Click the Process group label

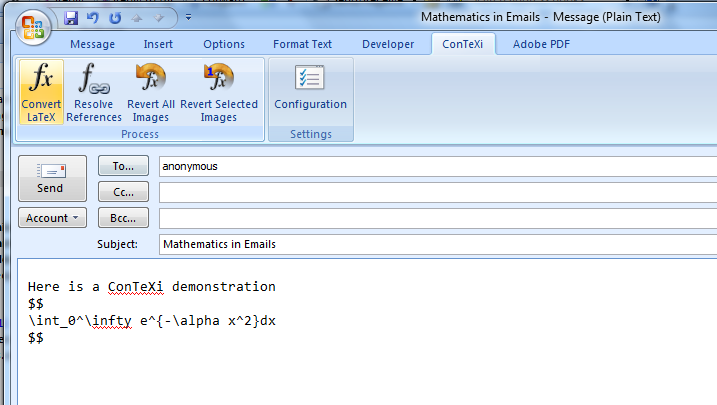(x=140, y=134)
